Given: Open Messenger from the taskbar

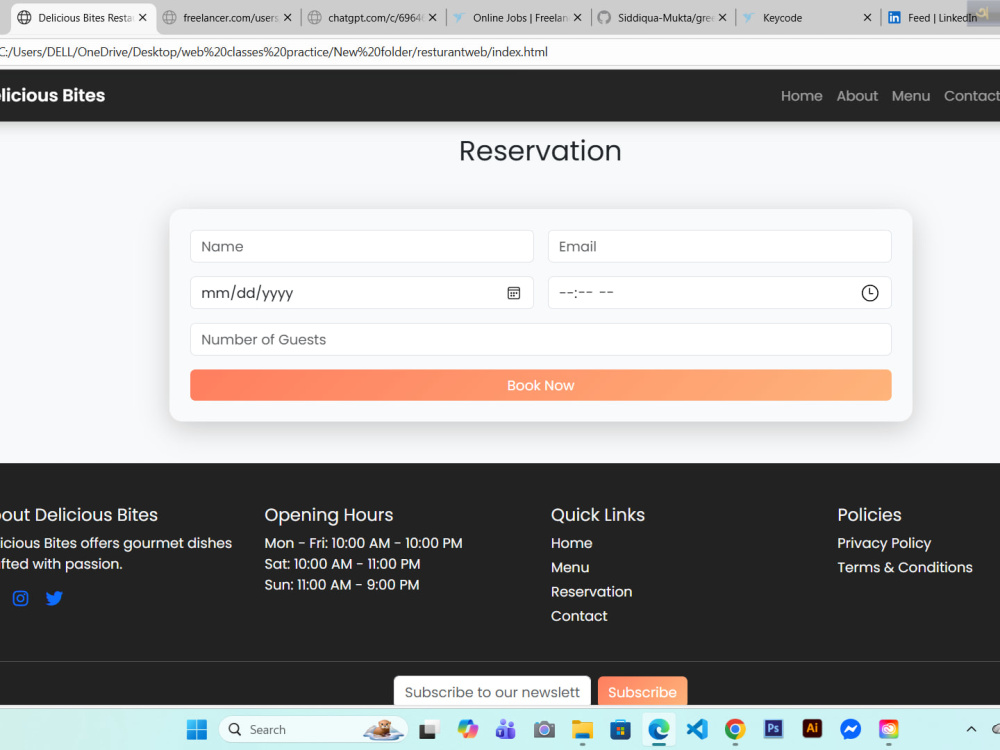Looking at the screenshot, I should (x=850, y=729).
